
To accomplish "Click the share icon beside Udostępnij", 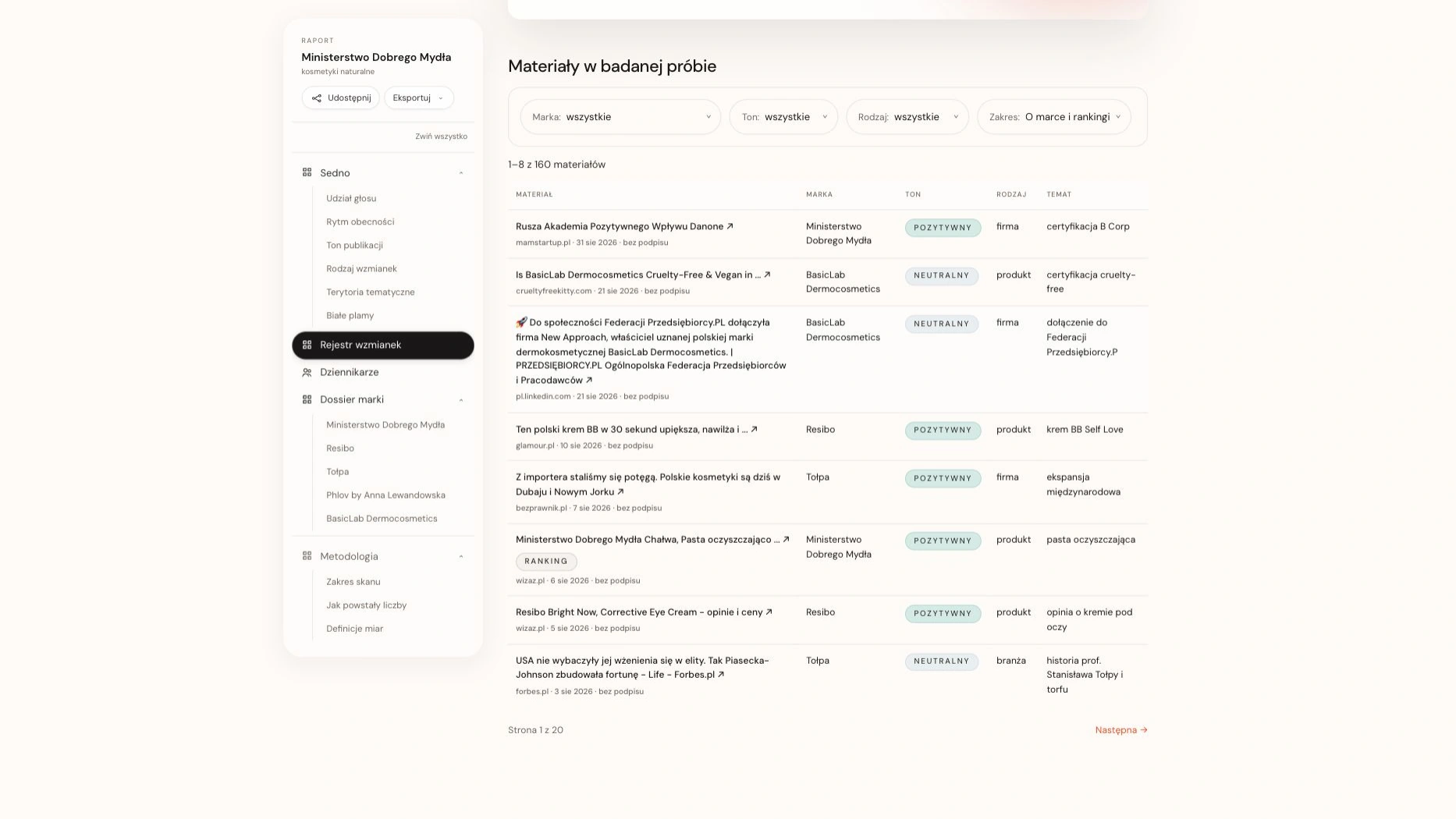I will coord(316,98).
